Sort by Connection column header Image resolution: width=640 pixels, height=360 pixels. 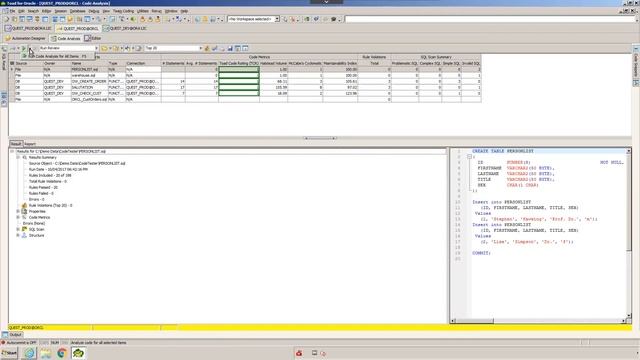[x=143, y=63]
